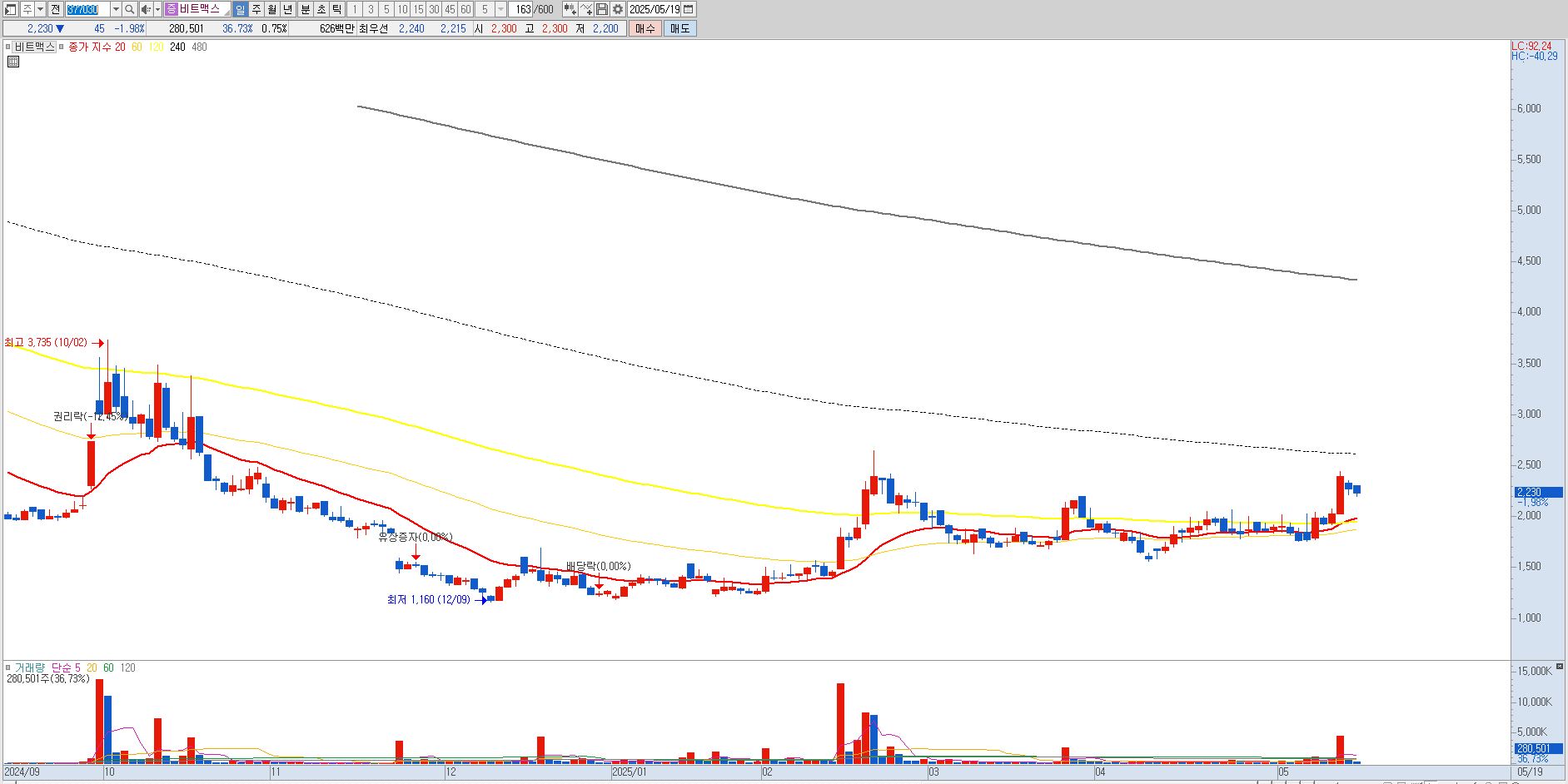
Task: Click the candle count field showing 163
Action: point(522,9)
